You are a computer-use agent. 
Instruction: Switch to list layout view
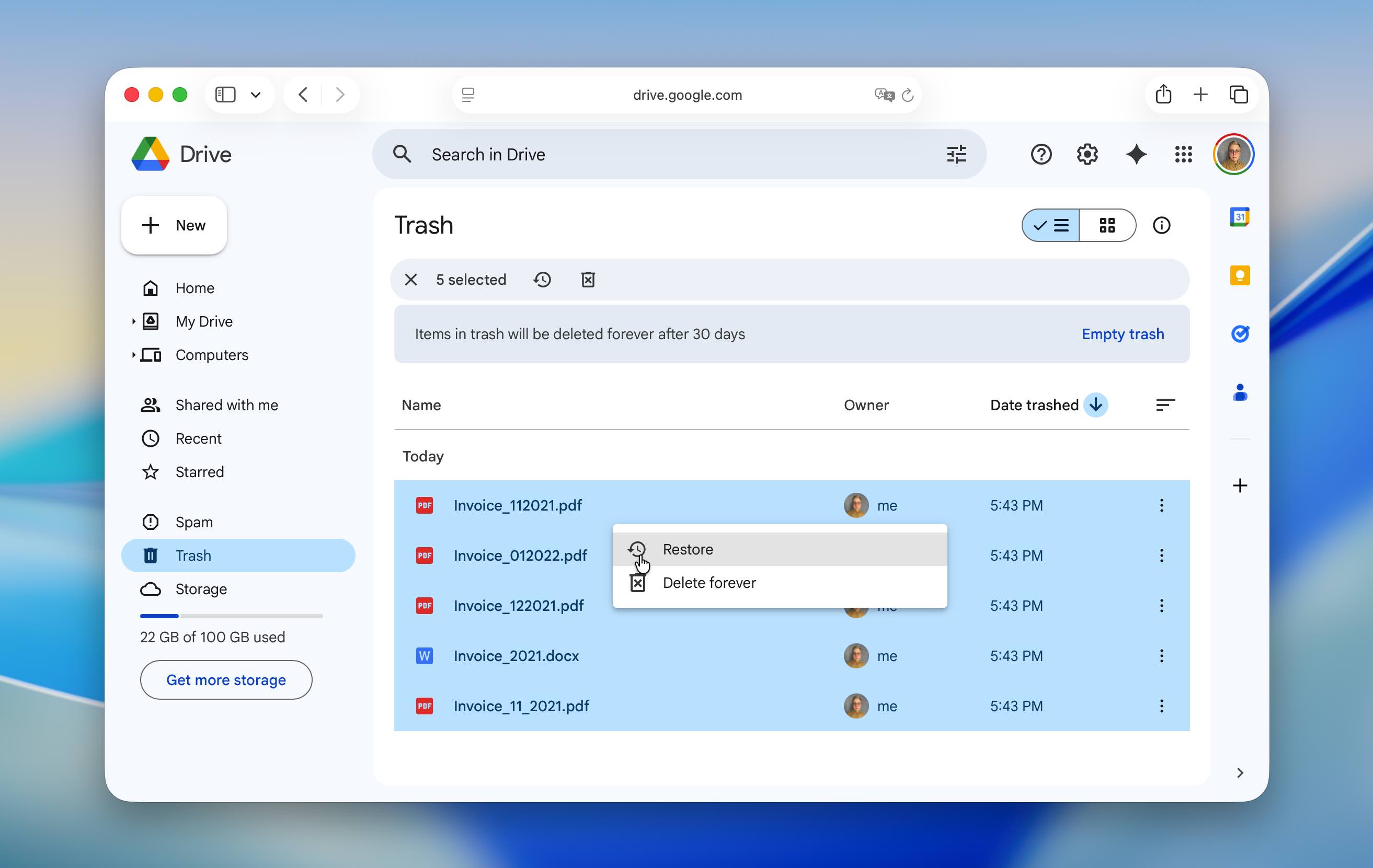point(1051,226)
